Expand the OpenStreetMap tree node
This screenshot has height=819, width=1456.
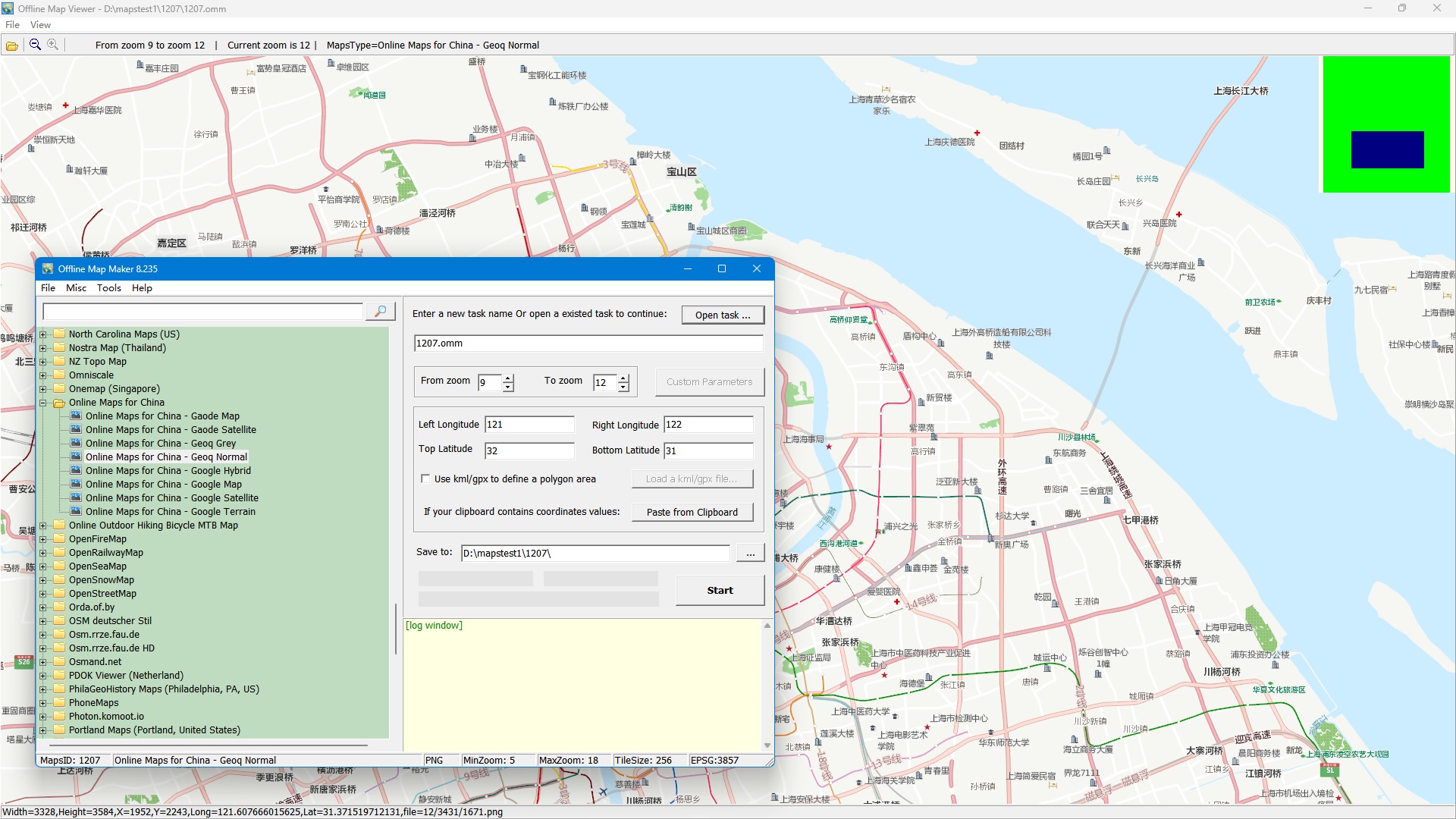pos(43,594)
